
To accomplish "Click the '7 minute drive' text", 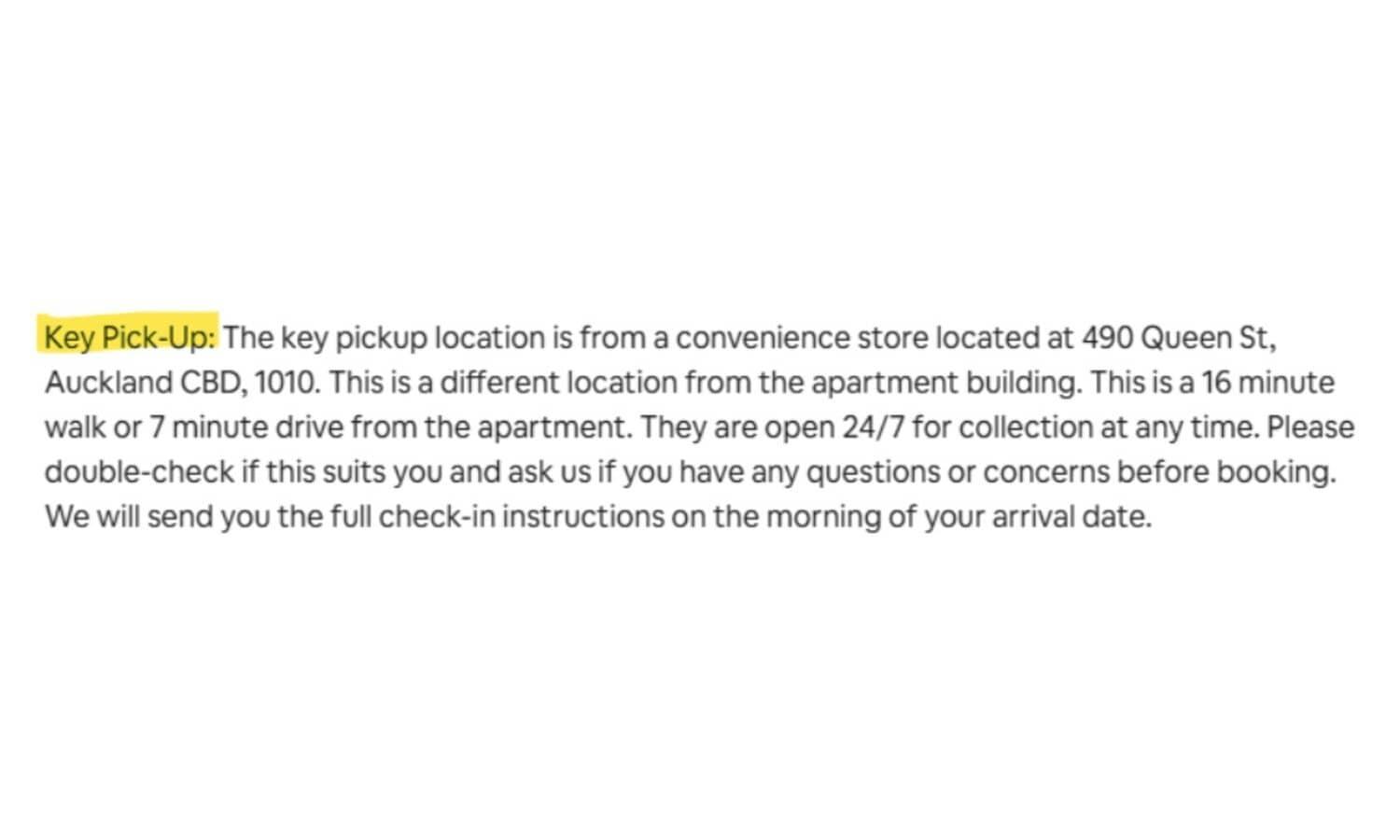I will 246,427.
